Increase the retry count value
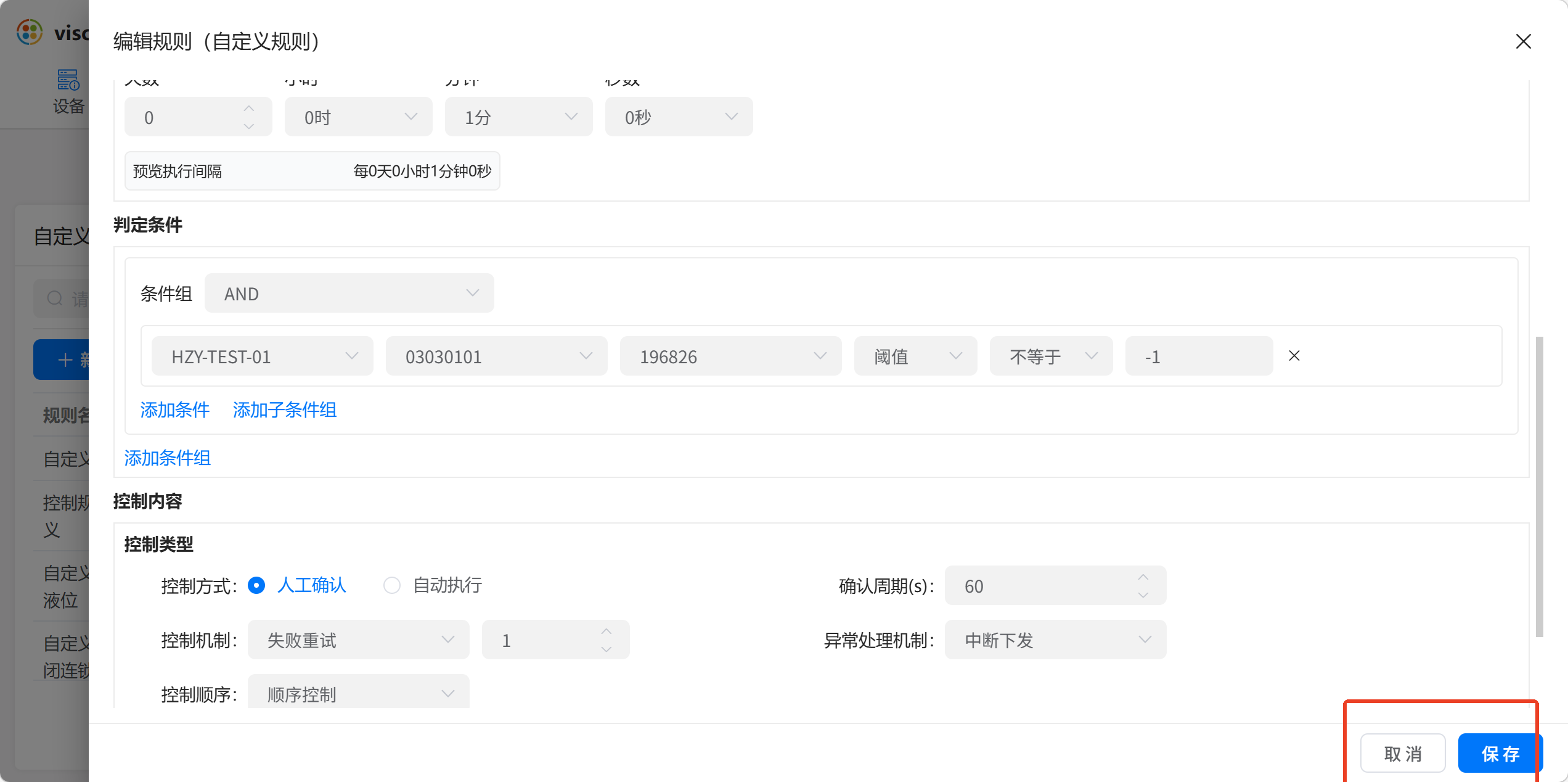 [x=606, y=632]
